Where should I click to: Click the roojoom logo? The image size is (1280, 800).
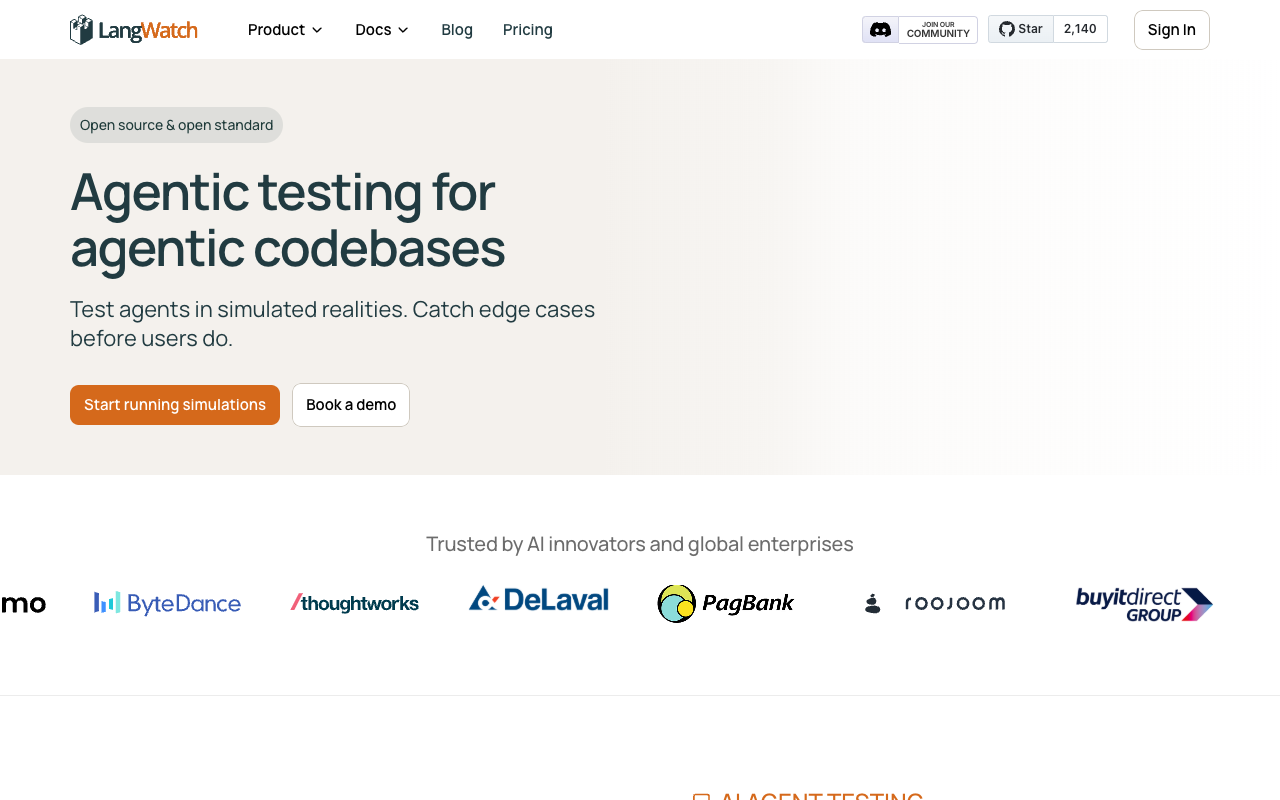[x=934, y=603]
